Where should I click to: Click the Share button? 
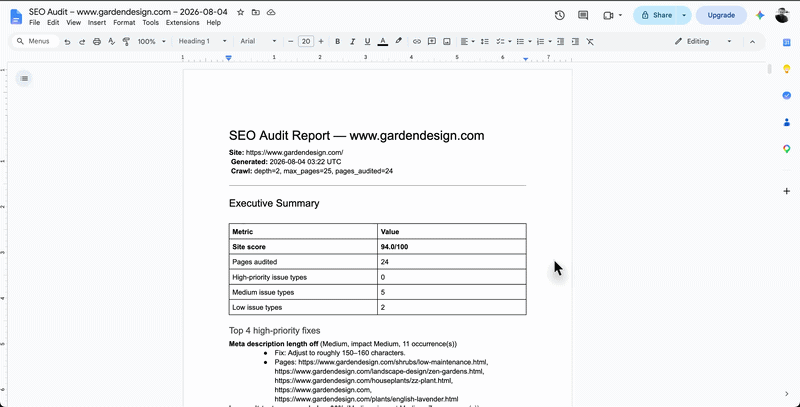[656, 15]
